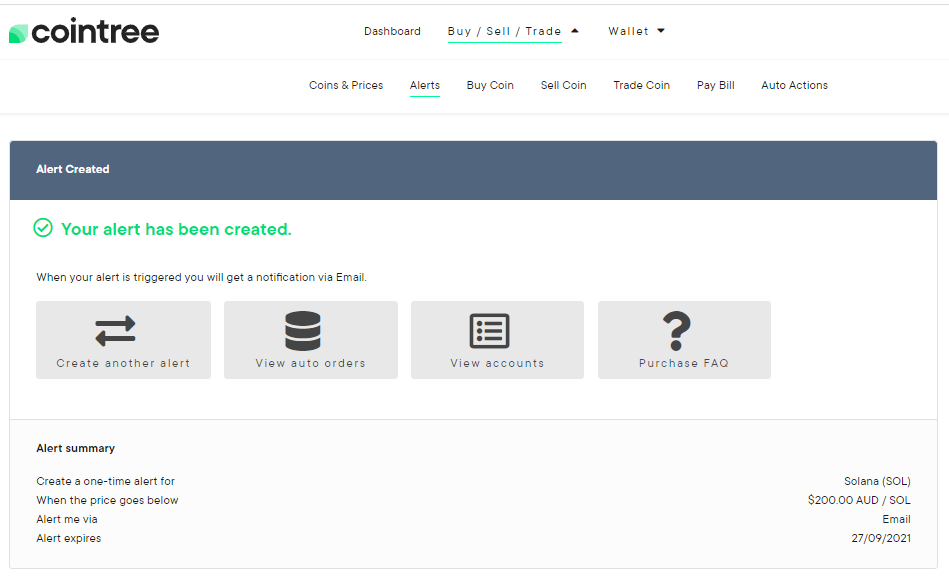Open the Wallet menu
949x577 pixels.
pos(628,31)
